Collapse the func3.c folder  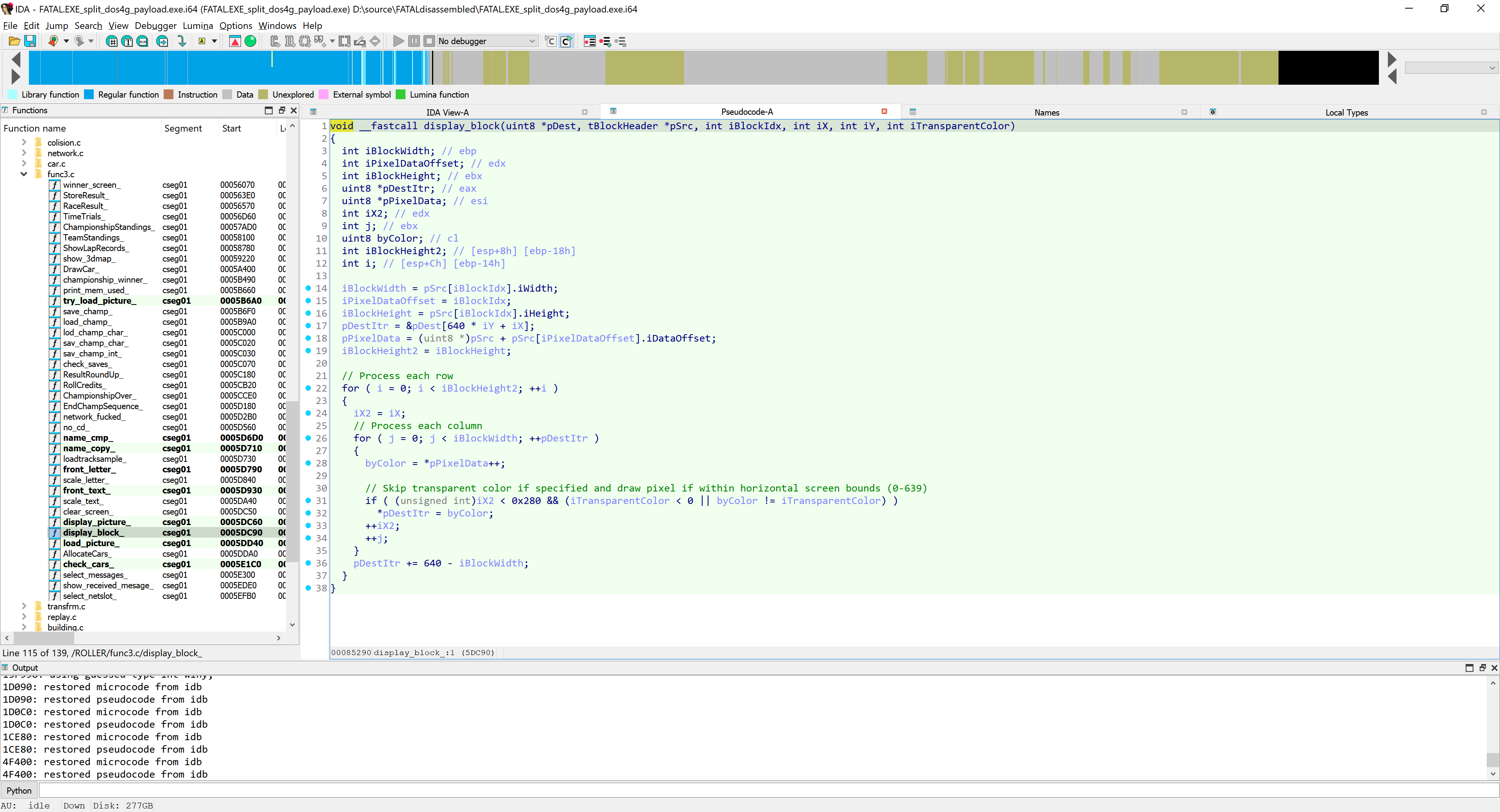point(24,174)
